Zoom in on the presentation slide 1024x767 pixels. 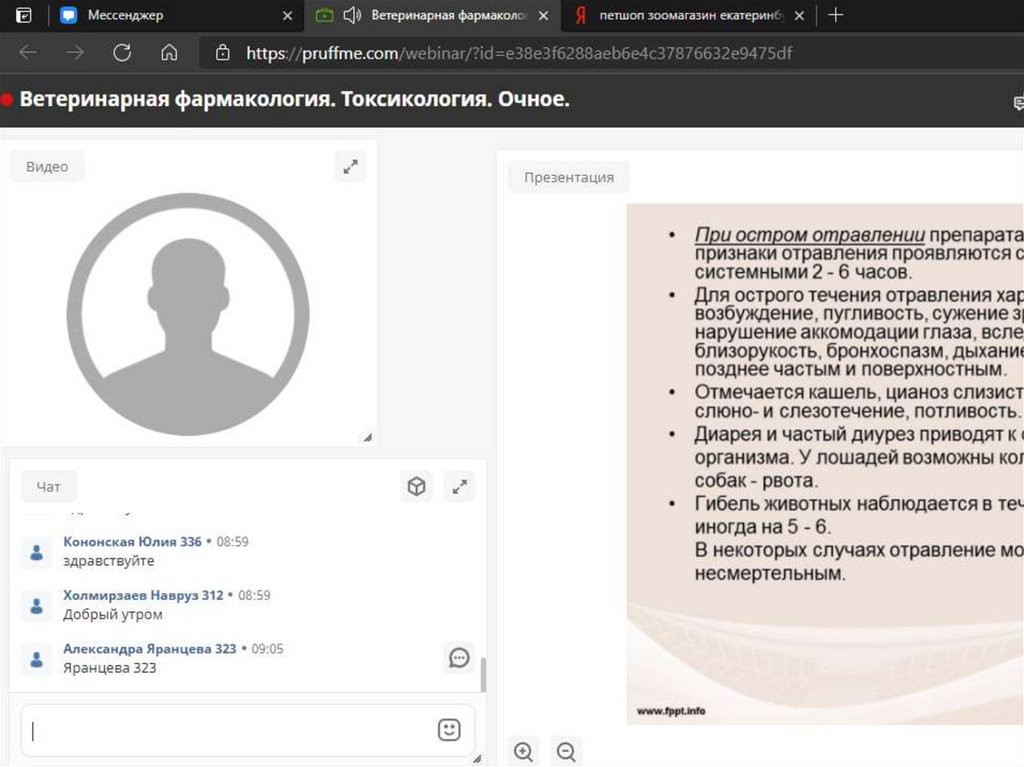(x=523, y=751)
